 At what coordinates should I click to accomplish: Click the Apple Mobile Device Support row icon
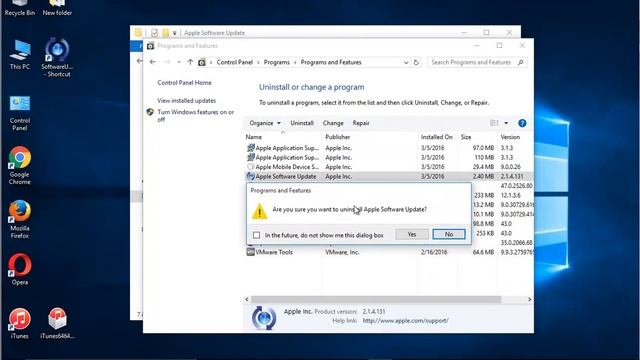click(251, 167)
